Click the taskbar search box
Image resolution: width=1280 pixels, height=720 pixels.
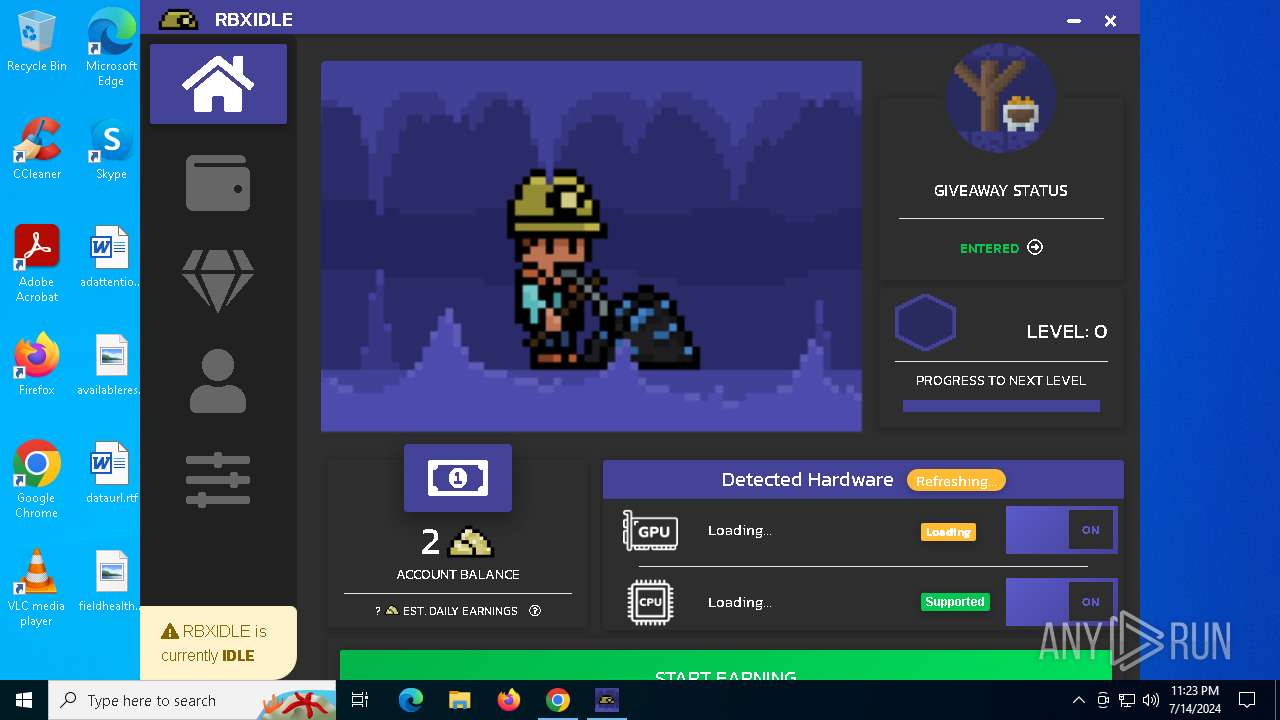tap(192, 700)
